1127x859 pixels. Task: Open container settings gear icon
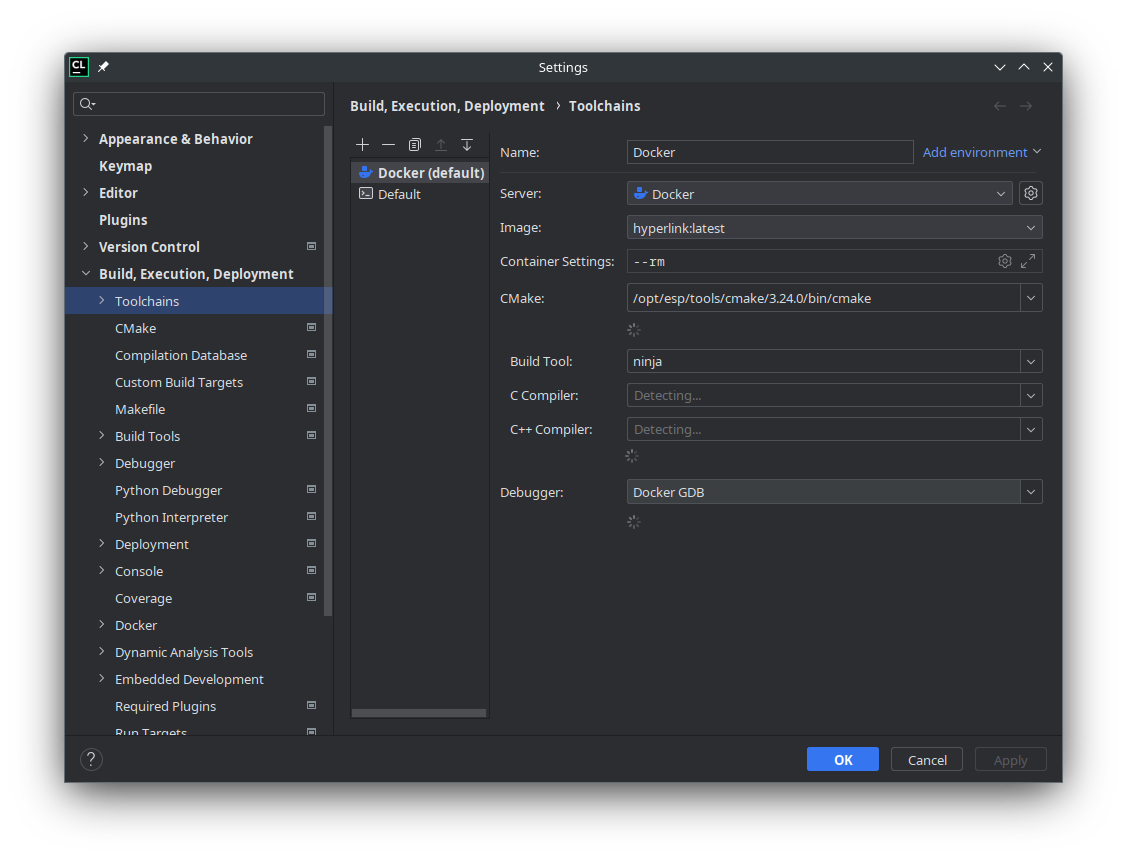1005,261
